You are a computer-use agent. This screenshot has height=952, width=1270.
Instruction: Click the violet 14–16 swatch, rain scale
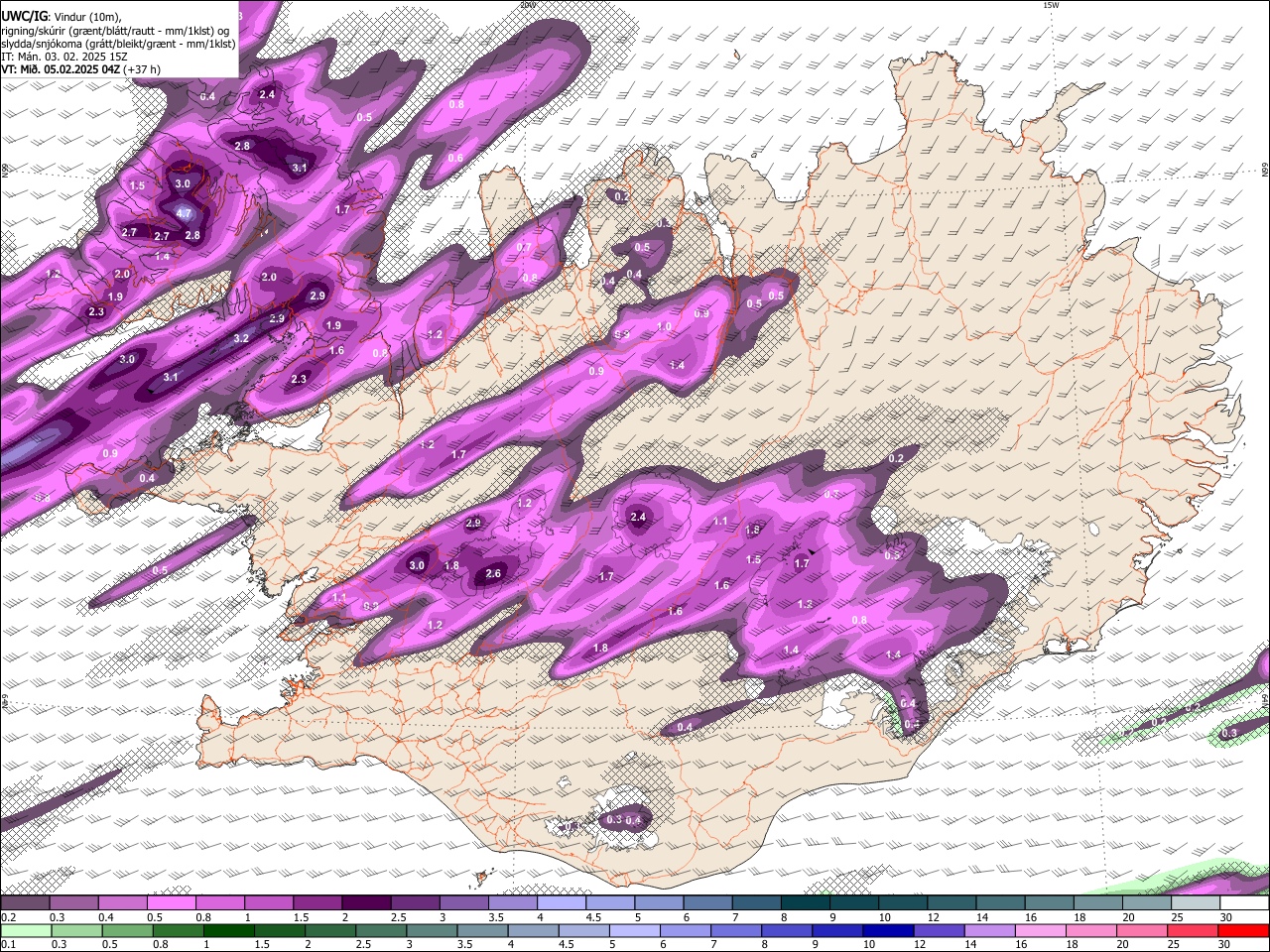coord(990,931)
